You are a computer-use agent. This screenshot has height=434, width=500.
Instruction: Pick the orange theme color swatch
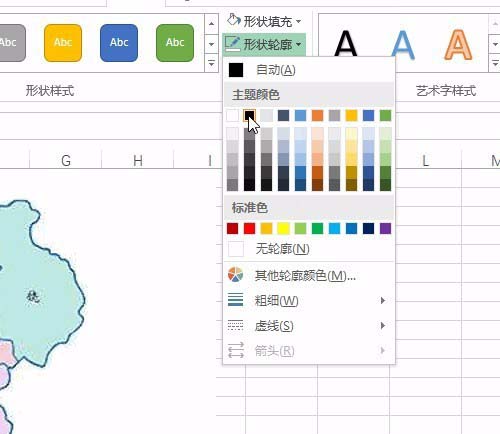click(317, 116)
